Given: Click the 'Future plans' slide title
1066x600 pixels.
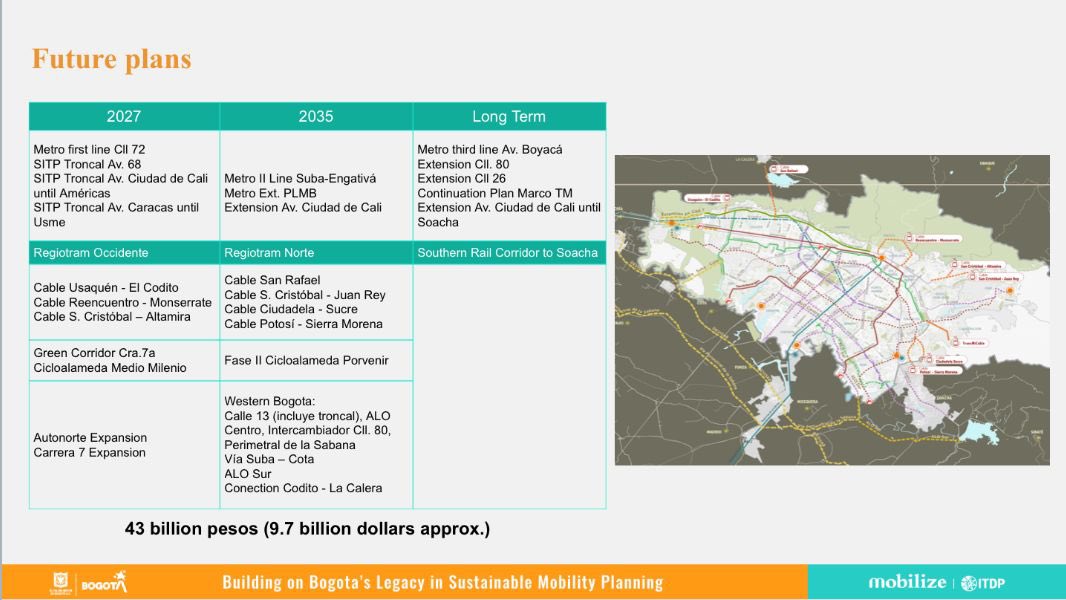Looking at the screenshot, I should 111,58.
